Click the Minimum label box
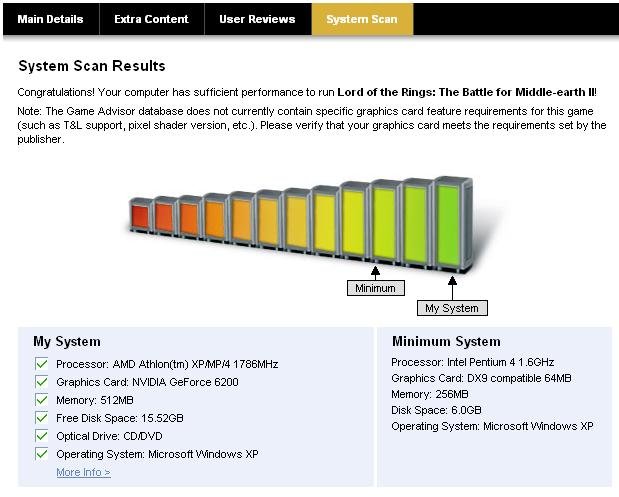 tap(375, 288)
